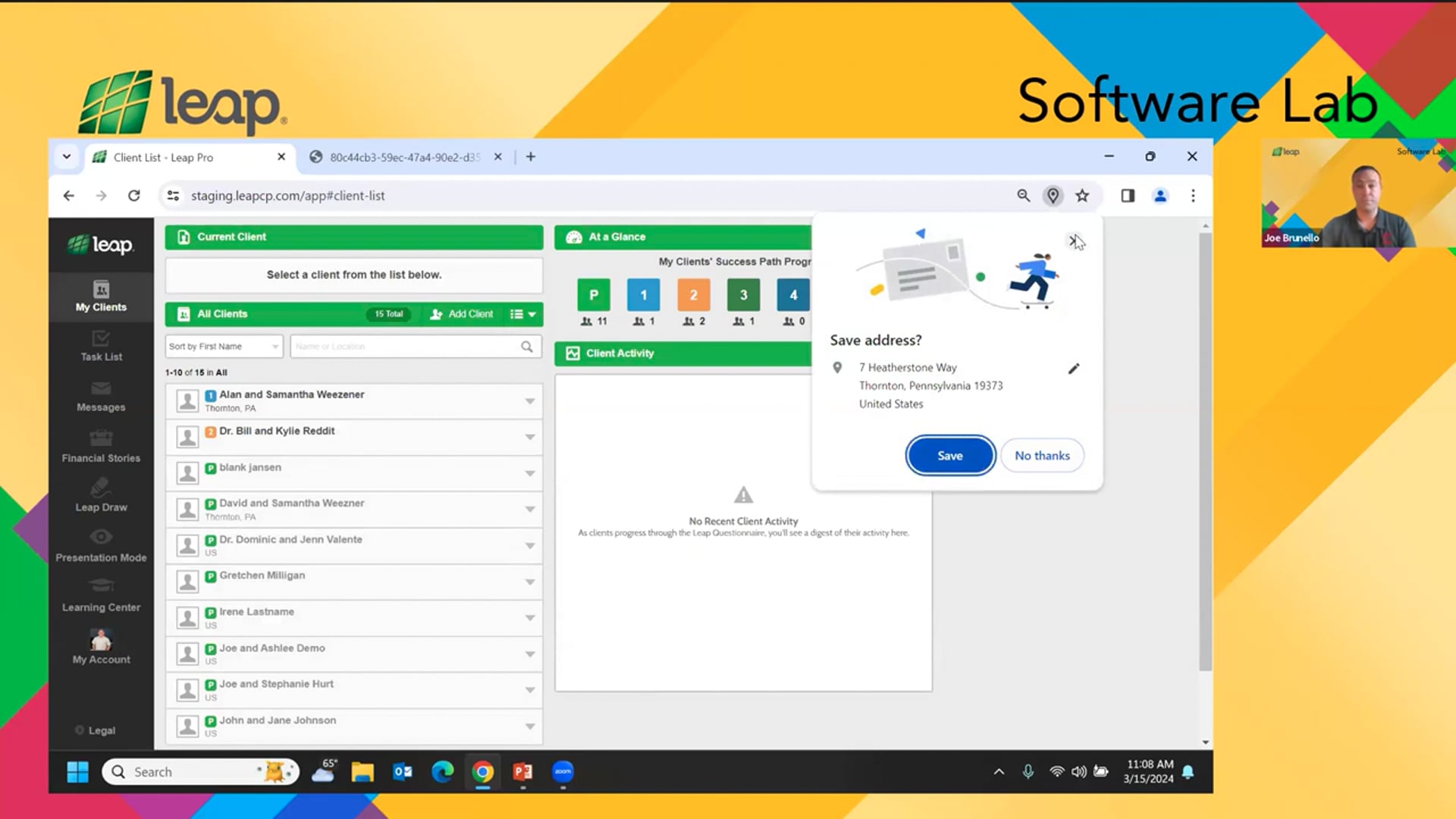Select client Joe and Ashlee Demo
The image size is (1456, 819).
[353, 654]
